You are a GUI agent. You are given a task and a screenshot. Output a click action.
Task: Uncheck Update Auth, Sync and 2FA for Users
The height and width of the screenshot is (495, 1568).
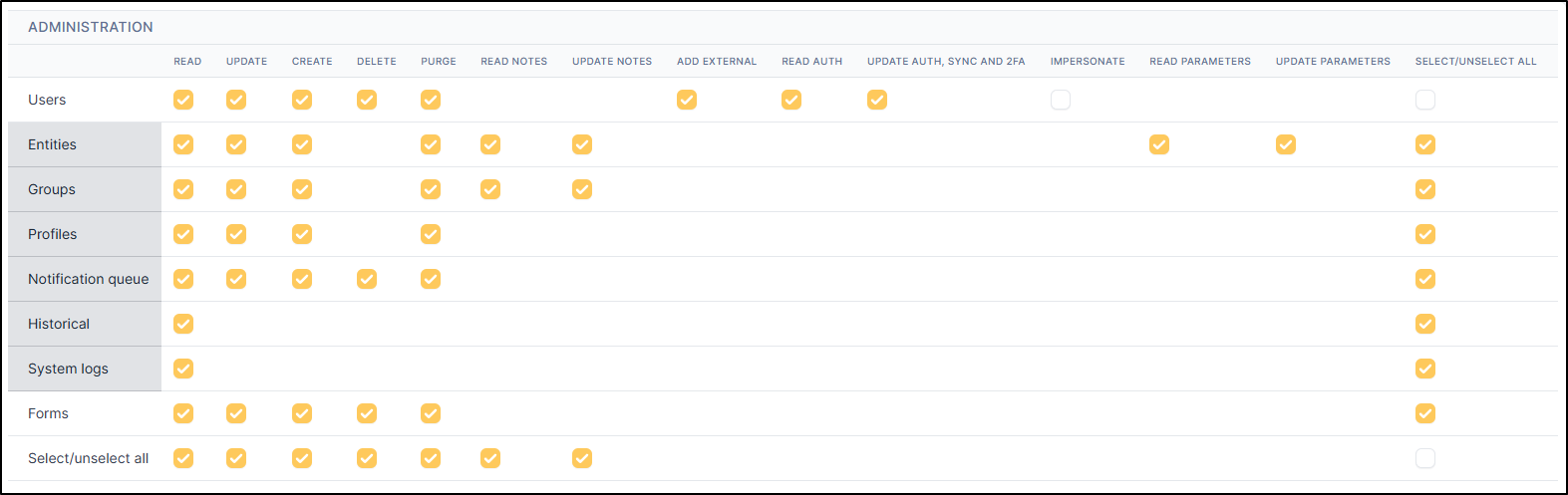[877, 100]
